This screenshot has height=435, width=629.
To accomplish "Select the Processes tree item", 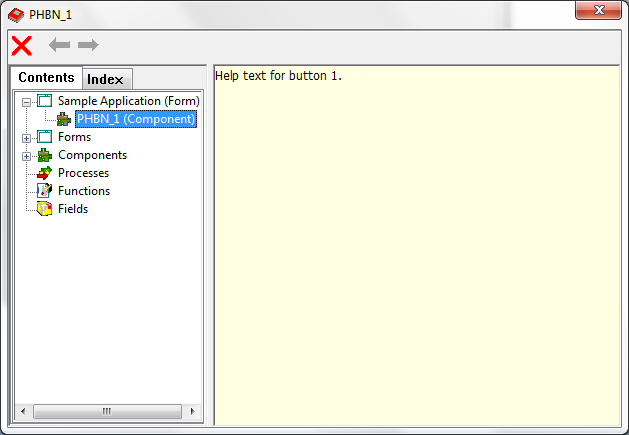I will tap(83, 173).
